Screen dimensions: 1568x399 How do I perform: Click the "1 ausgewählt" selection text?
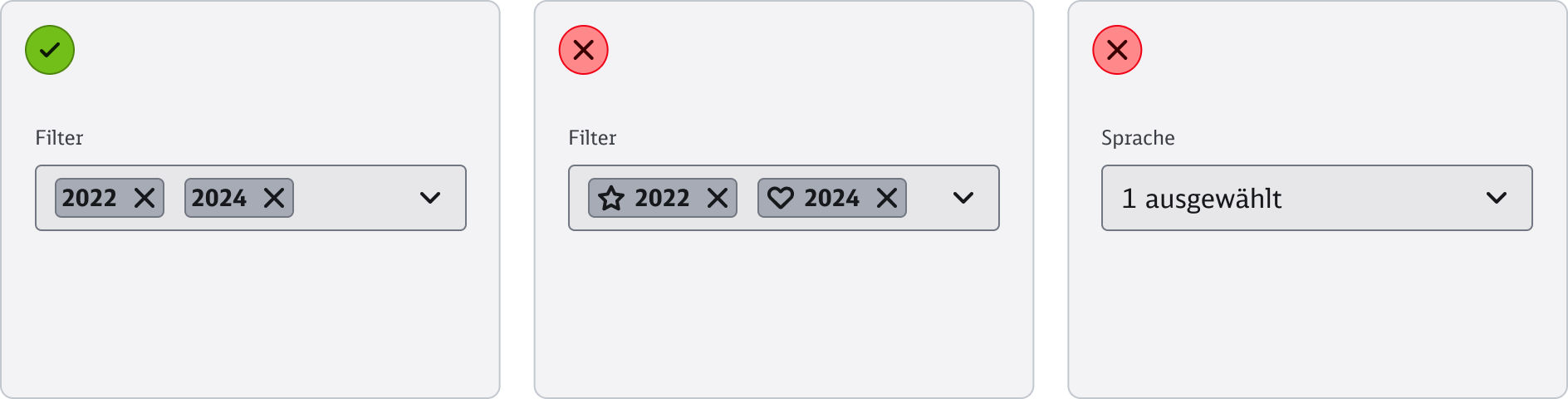click(1201, 199)
